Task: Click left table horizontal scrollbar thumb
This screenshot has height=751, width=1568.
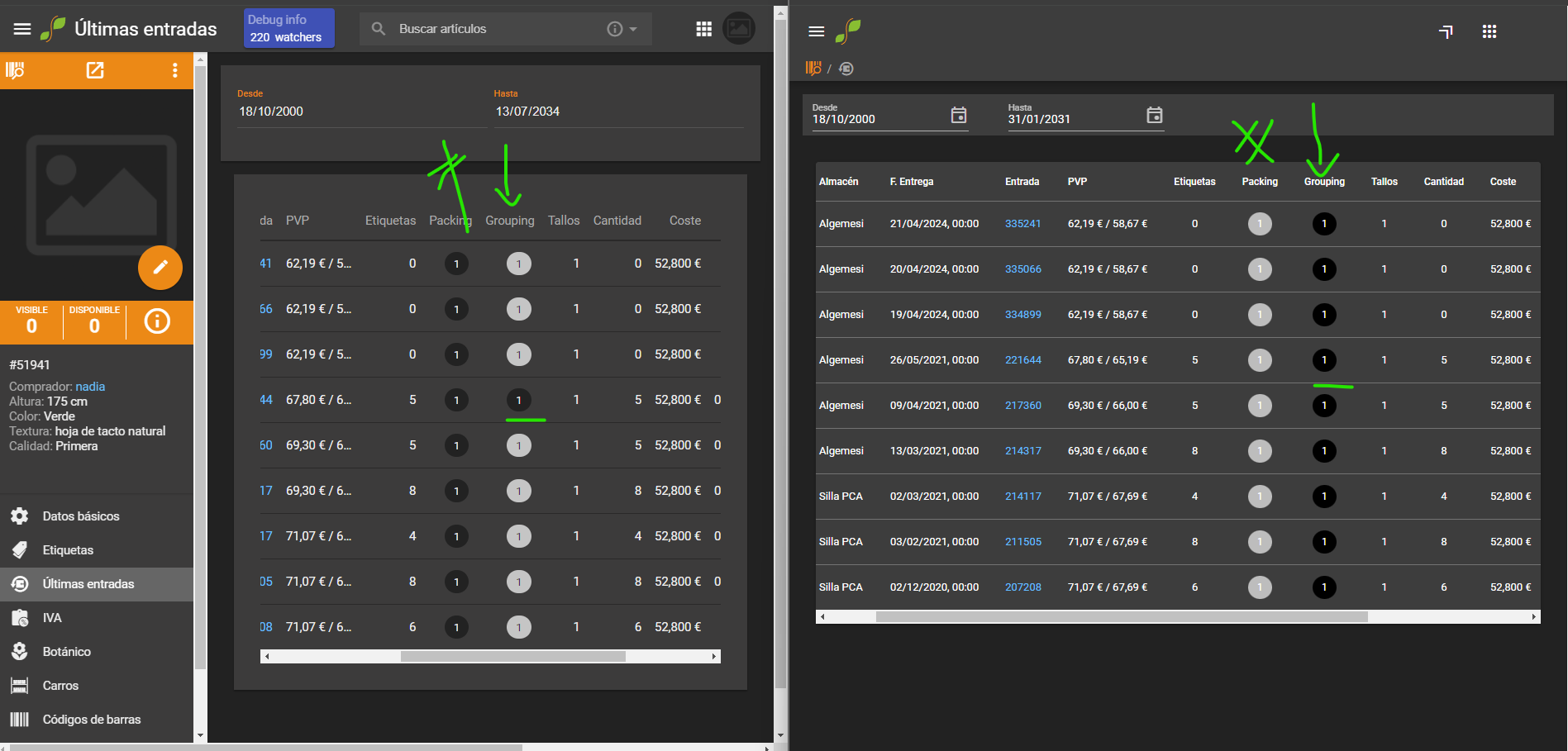Action: [x=513, y=657]
